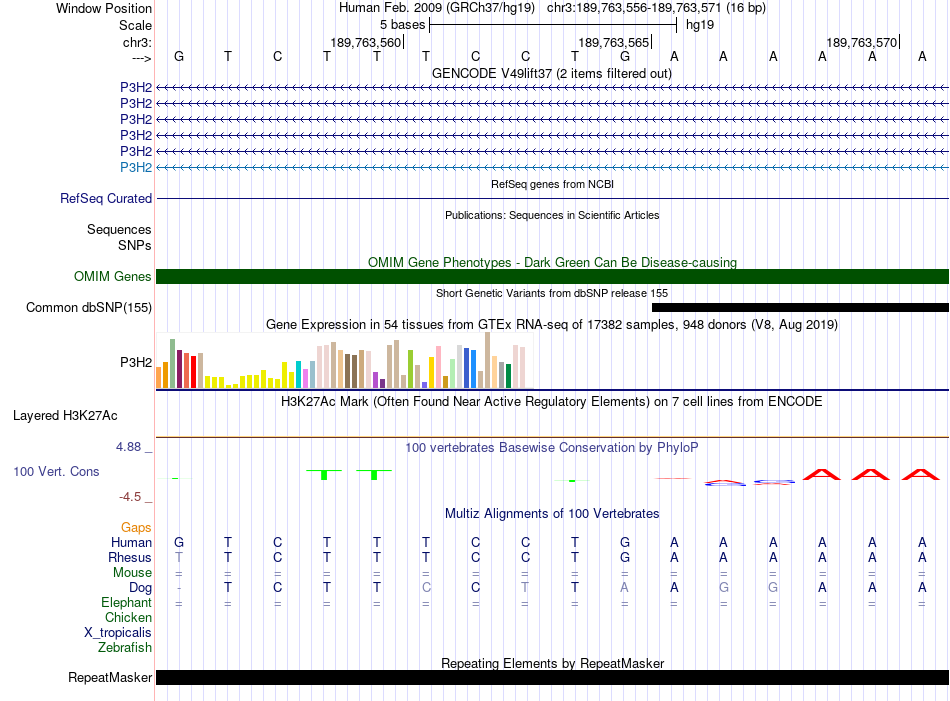Select the Dog alignment row label
The height and width of the screenshot is (701, 950).
tap(140, 587)
